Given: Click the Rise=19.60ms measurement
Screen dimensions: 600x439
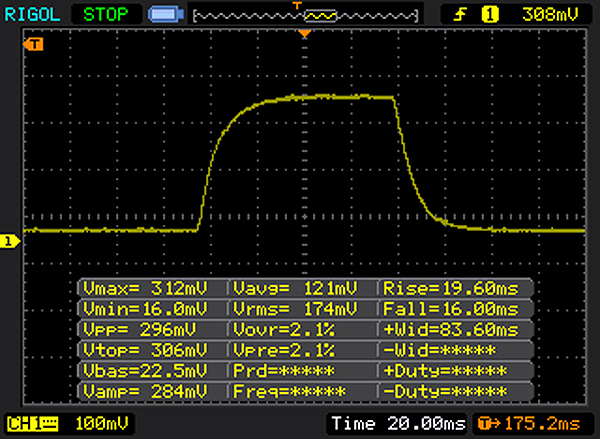Looking at the screenshot, I should click(451, 288).
